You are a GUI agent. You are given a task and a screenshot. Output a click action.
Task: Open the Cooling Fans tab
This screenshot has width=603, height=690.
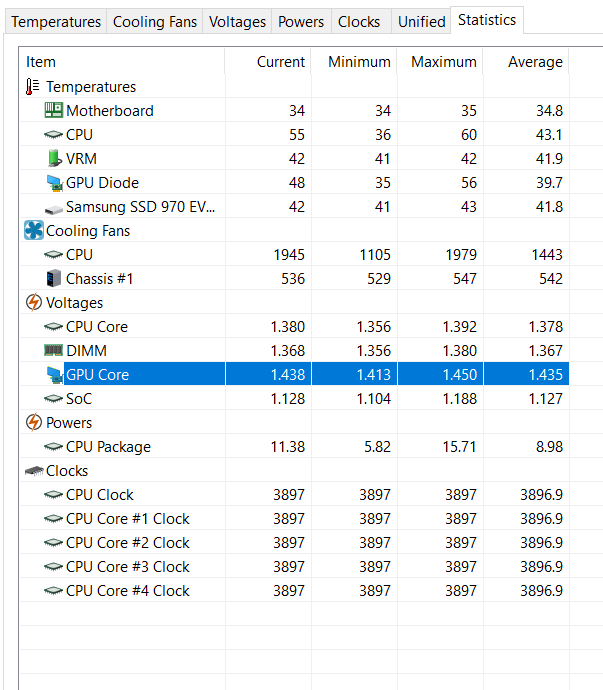pos(155,22)
